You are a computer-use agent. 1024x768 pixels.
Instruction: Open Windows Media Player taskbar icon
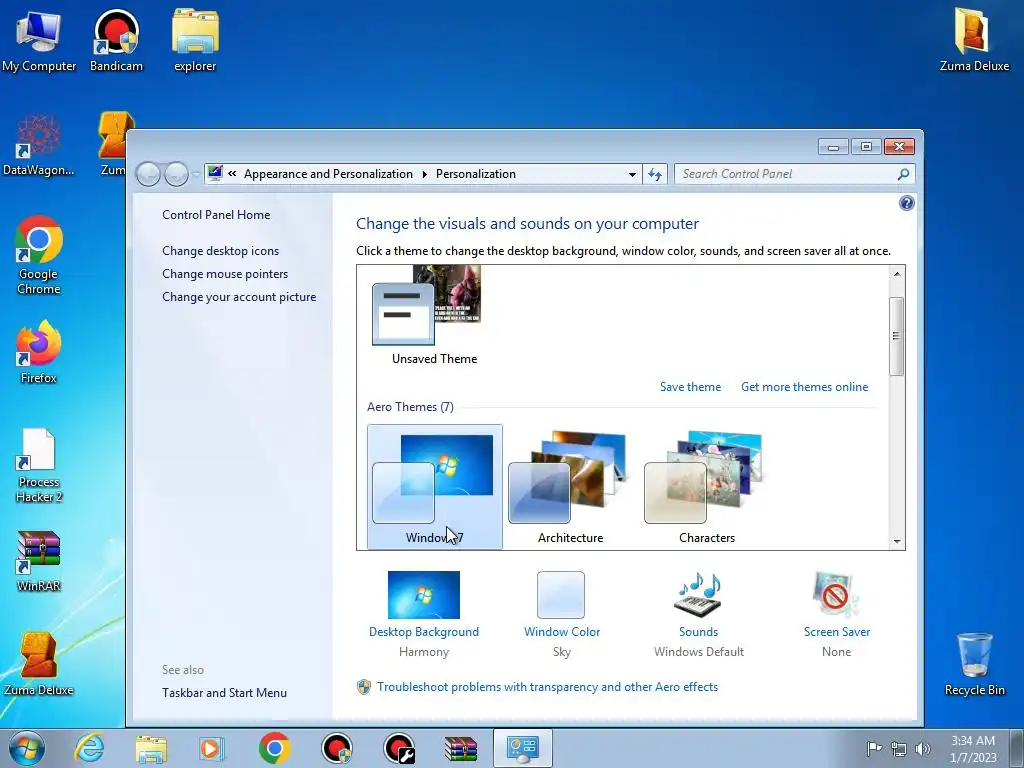click(x=212, y=748)
